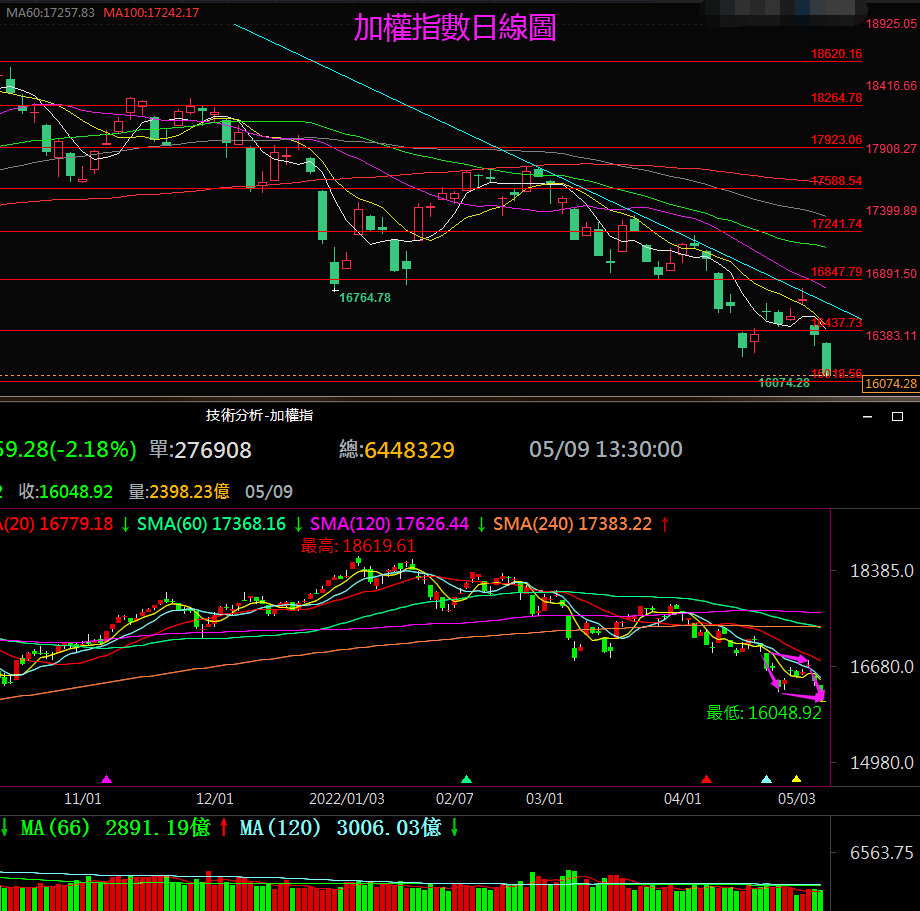Click the yellow triangle marker near 05/03

coord(796,778)
